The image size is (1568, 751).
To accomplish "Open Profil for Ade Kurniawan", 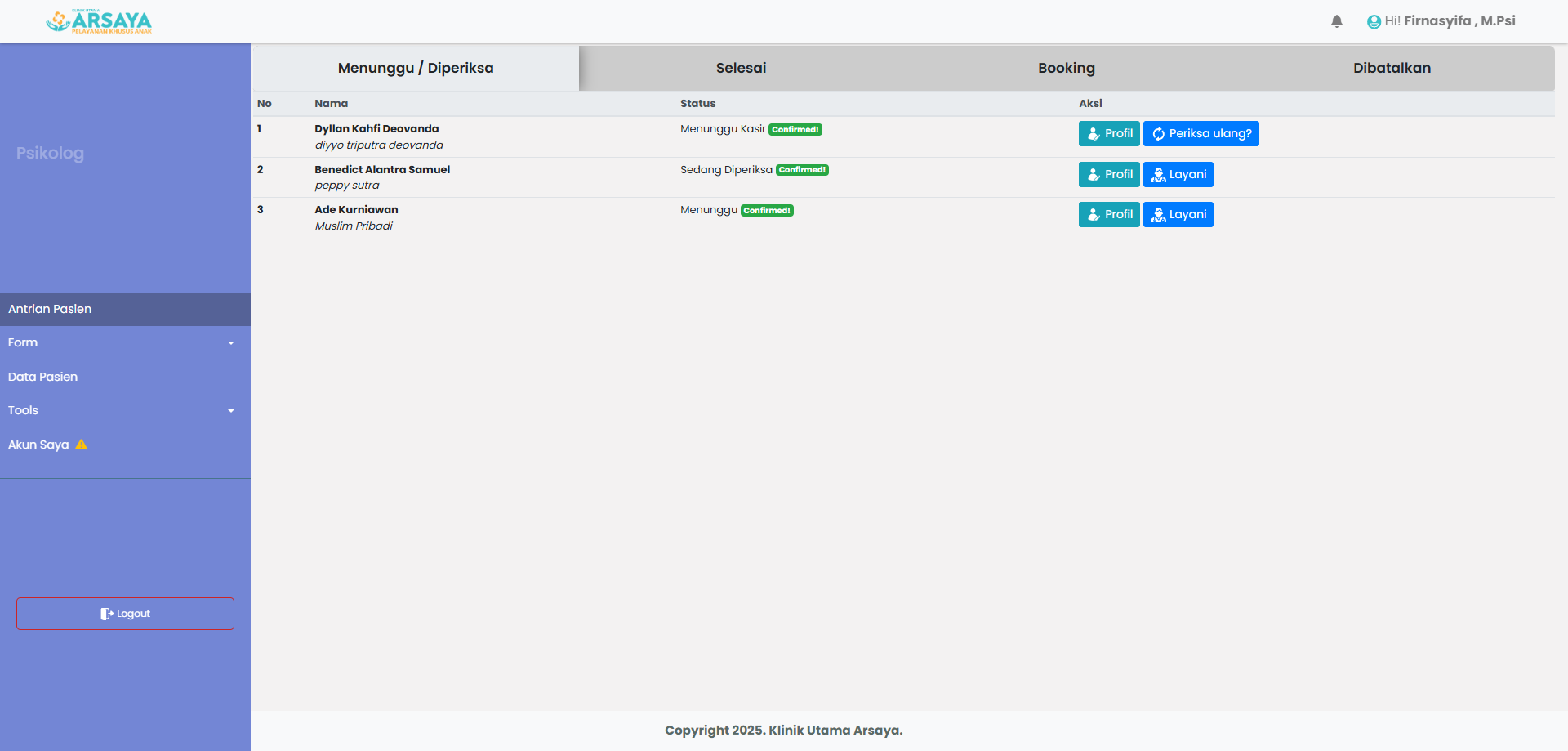I will [1108, 214].
